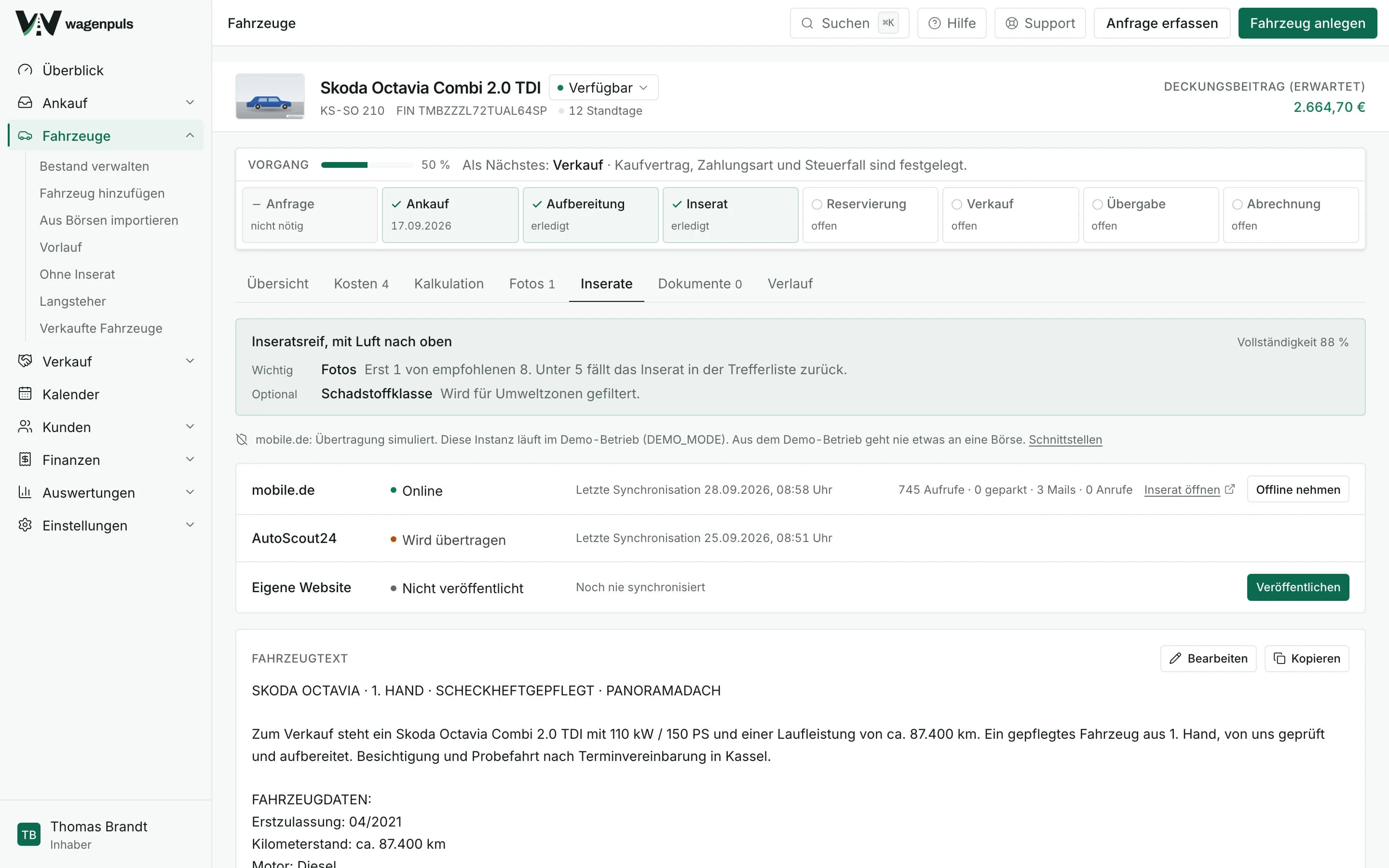Image resolution: width=1389 pixels, height=868 pixels.
Task: Follow the Schnittstellen link
Action: click(x=1065, y=440)
